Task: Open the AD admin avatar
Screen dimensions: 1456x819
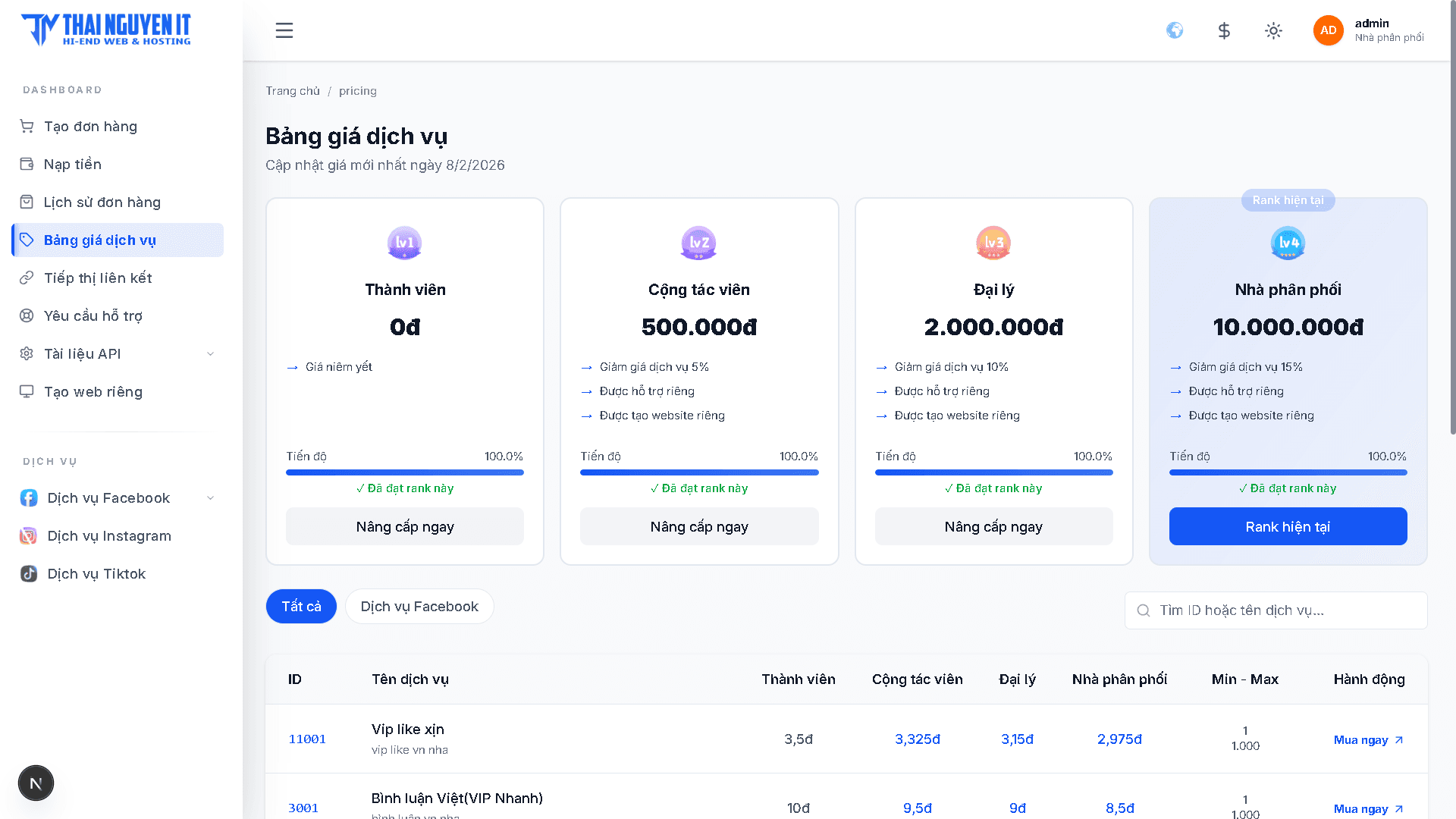Action: coord(1328,30)
